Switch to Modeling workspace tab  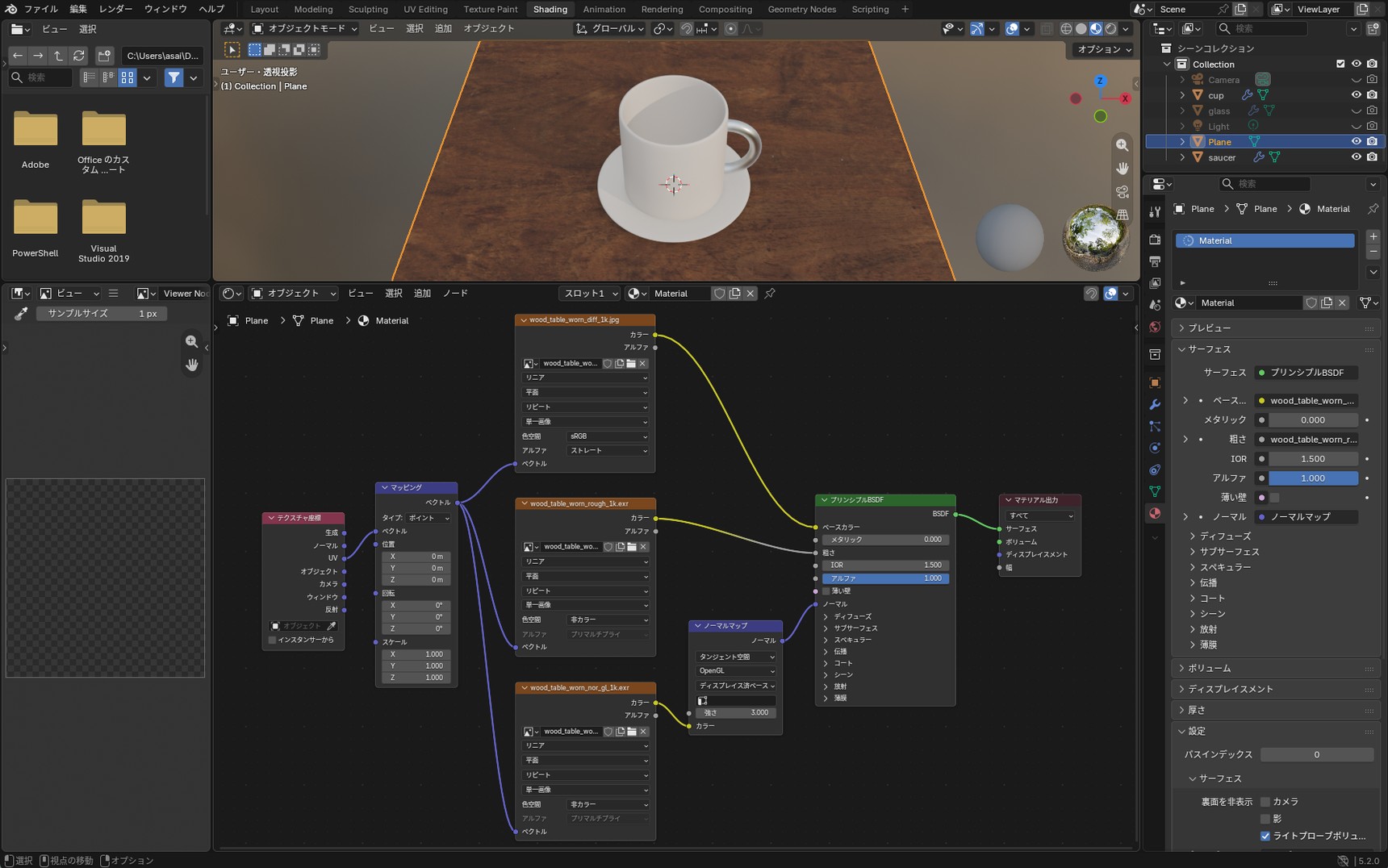point(313,10)
